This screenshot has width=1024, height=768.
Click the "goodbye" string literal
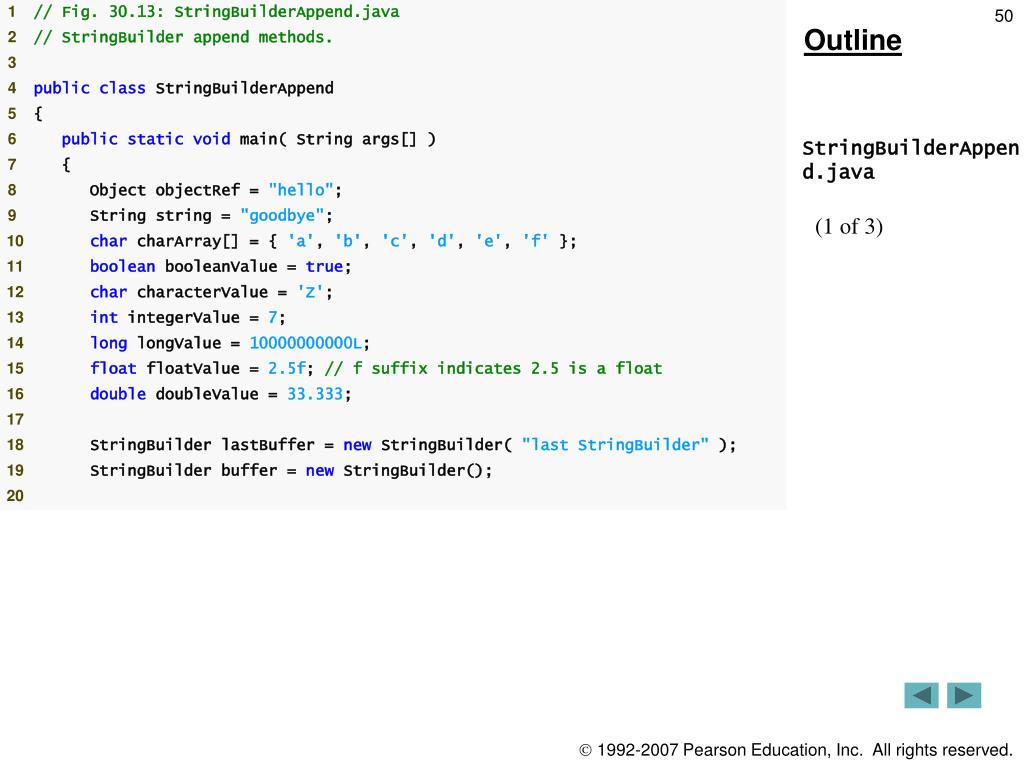pos(282,216)
